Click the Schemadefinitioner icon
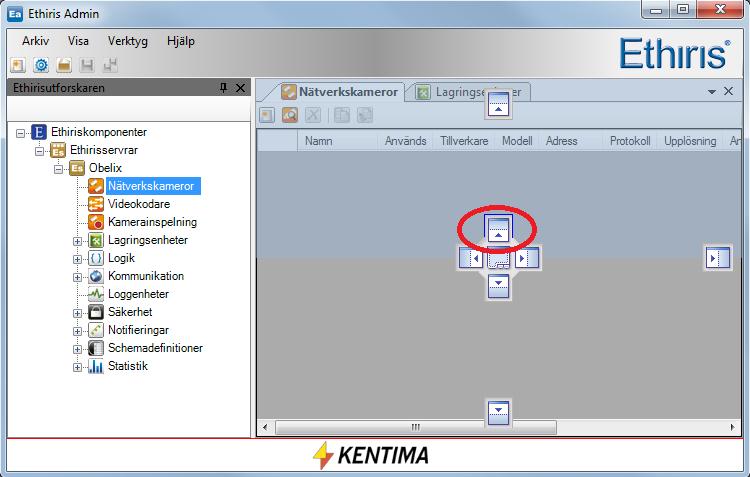Image resolution: width=750 pixels, height=477 pixels. tap(96, 348)
